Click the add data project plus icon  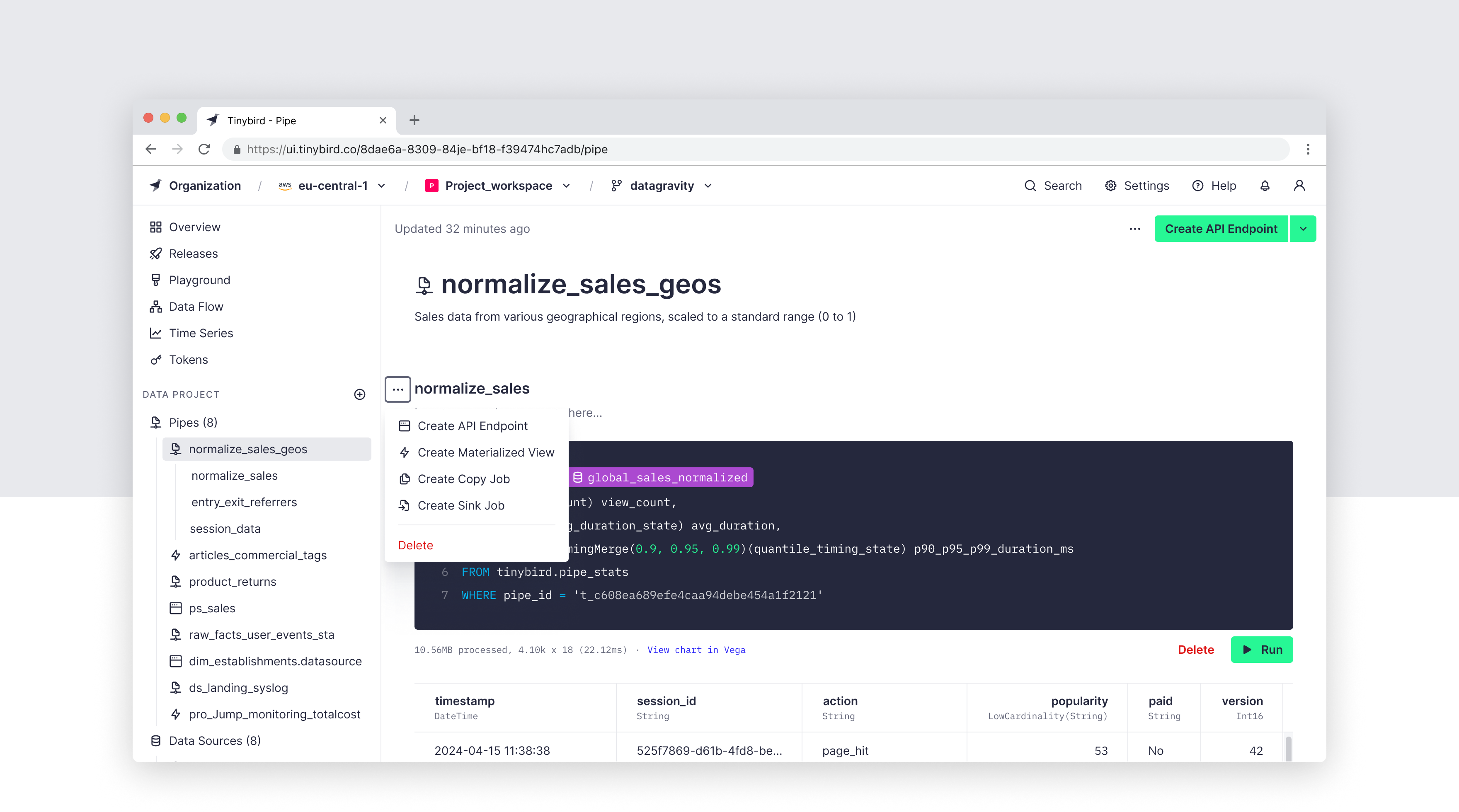[x=360, y=395]
